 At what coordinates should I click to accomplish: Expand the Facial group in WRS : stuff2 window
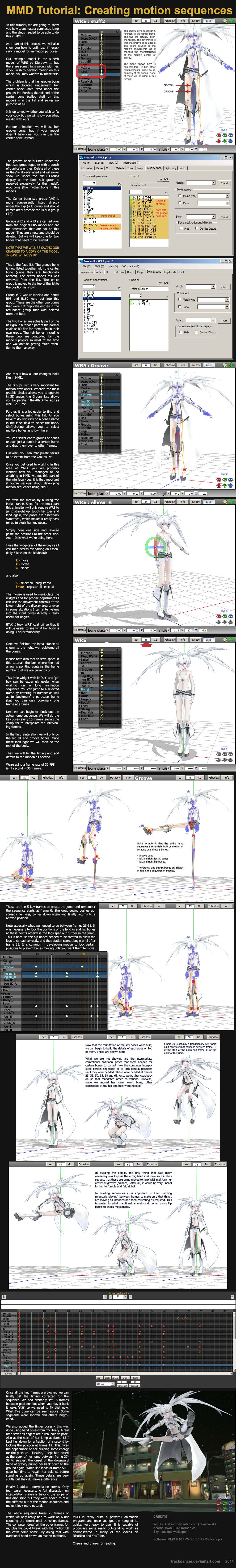point(84,42)
